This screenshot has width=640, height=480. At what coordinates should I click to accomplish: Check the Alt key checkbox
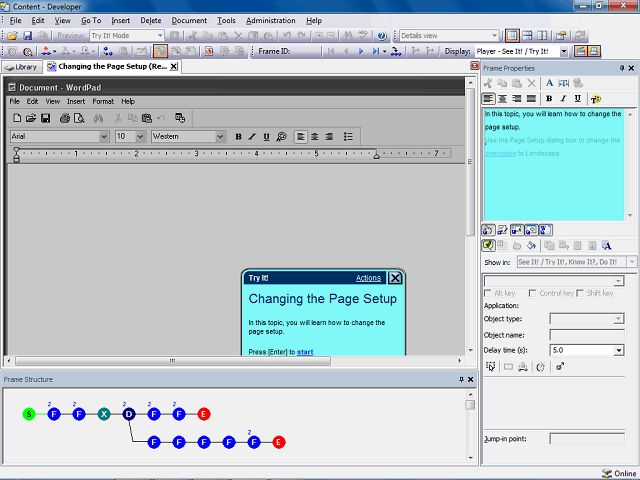487,293
